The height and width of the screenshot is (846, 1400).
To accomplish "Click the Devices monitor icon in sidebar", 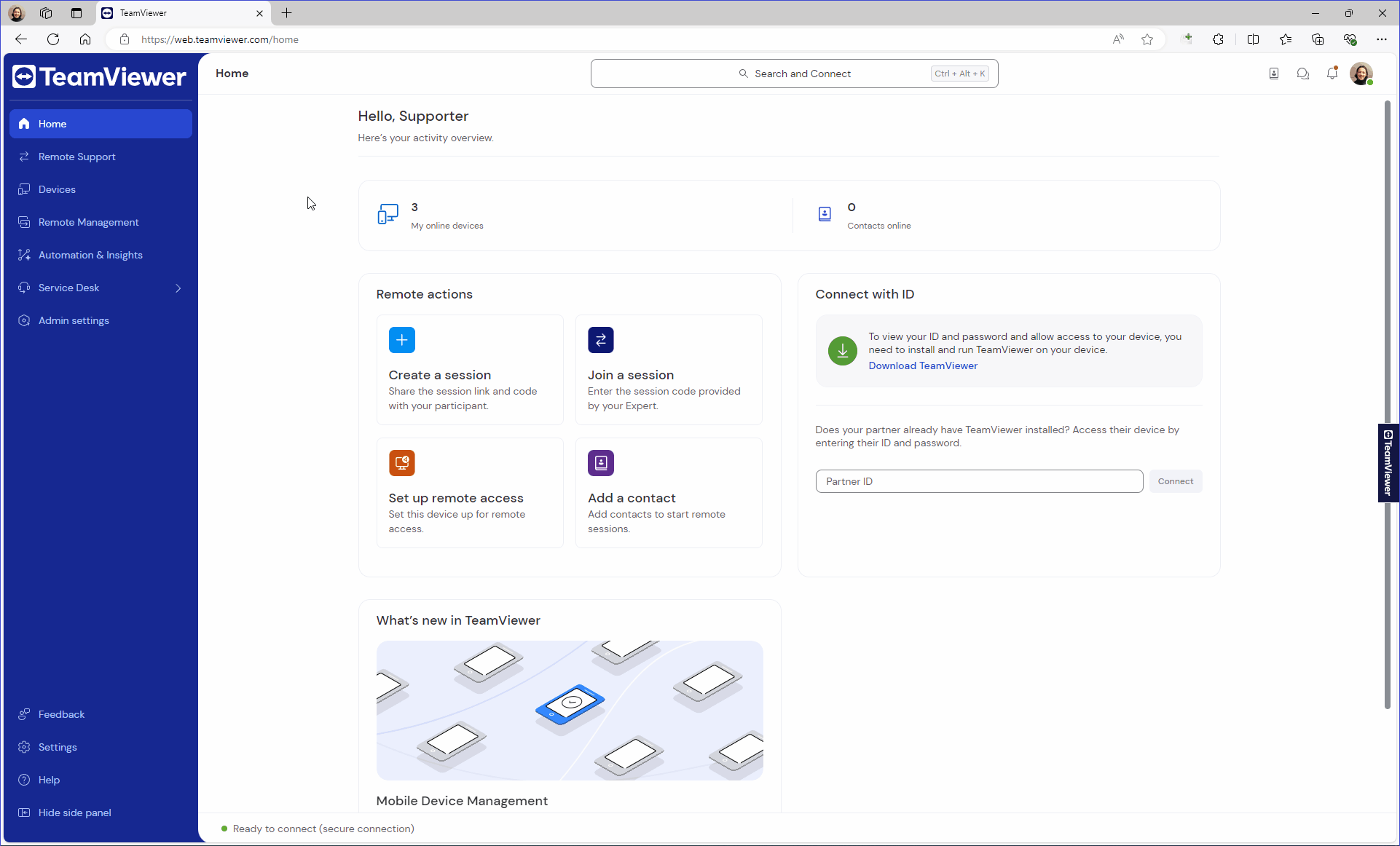I will point(24,189).
